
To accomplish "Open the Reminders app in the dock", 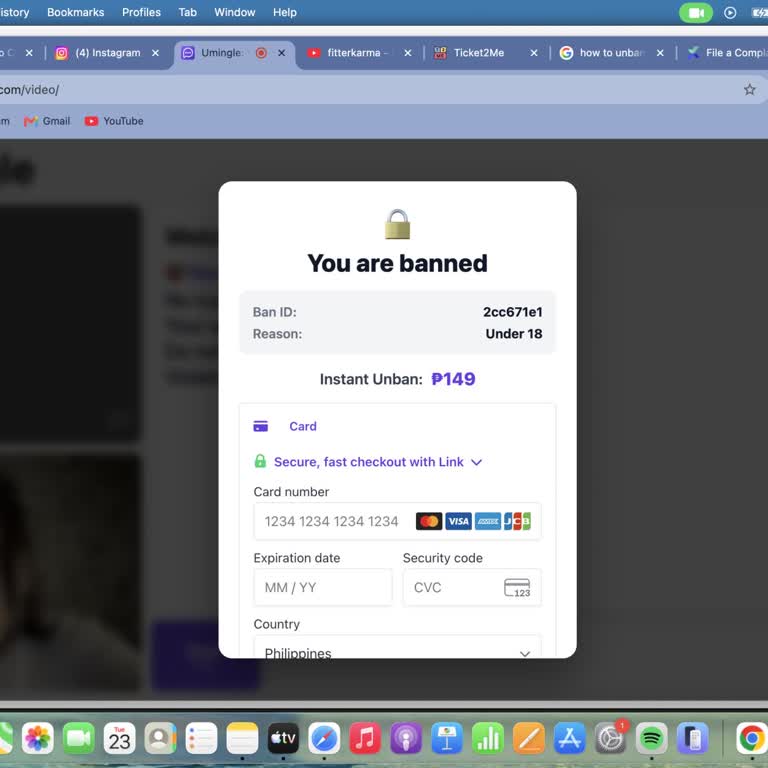I will click(x=201, y=738).
